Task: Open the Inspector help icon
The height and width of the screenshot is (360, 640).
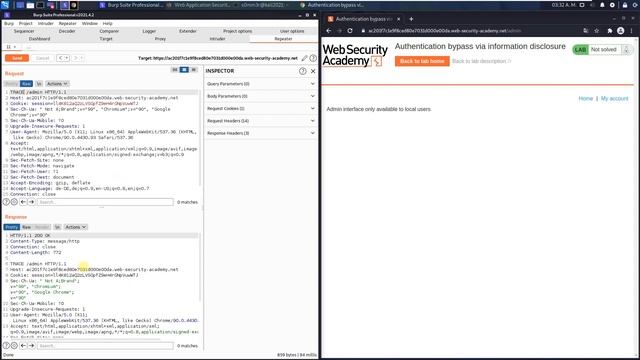Action: pyautogui.click(x=302, y=71)
